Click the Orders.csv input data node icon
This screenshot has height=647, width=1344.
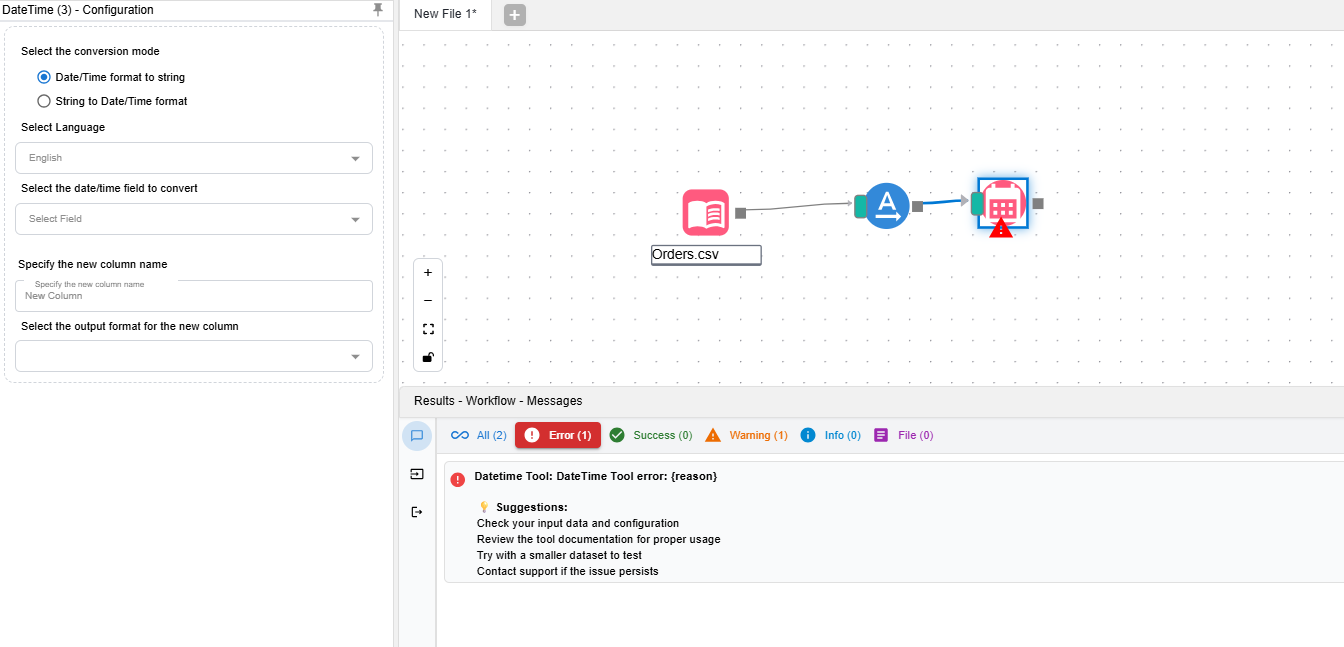[x=705, y=212]
